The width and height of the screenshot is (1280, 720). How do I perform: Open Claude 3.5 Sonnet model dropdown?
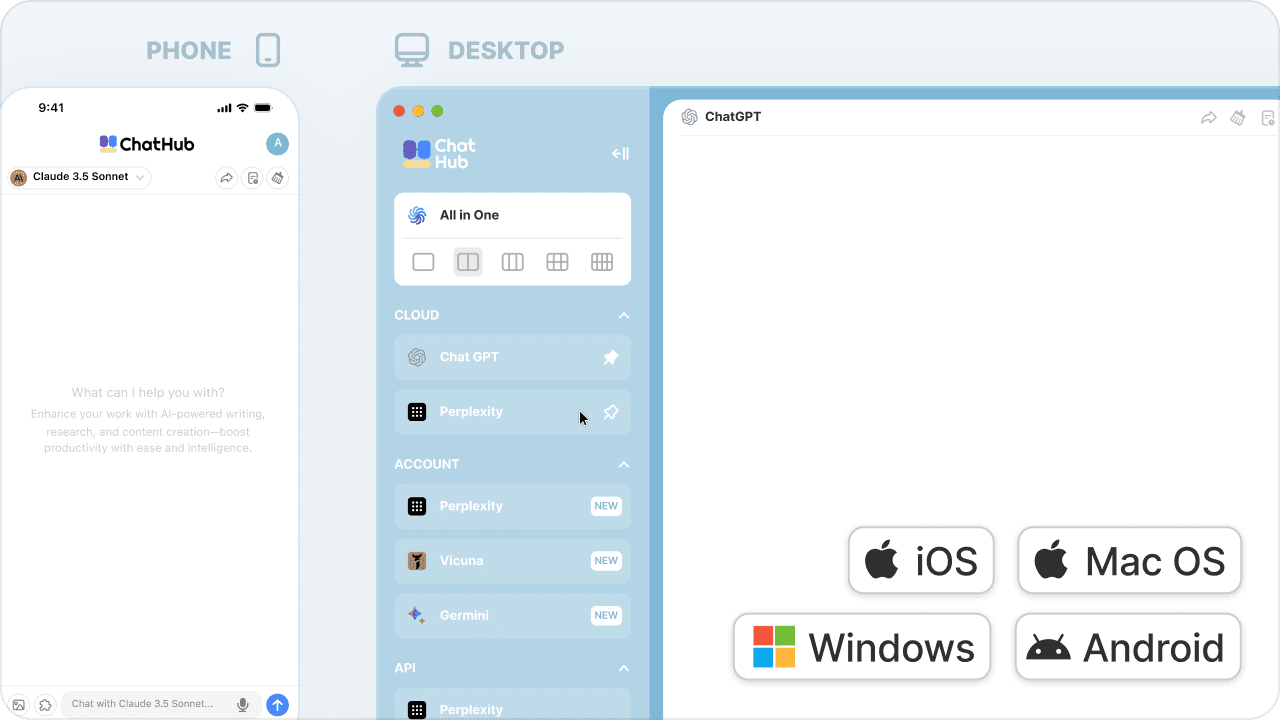click(x=80, y=177)
